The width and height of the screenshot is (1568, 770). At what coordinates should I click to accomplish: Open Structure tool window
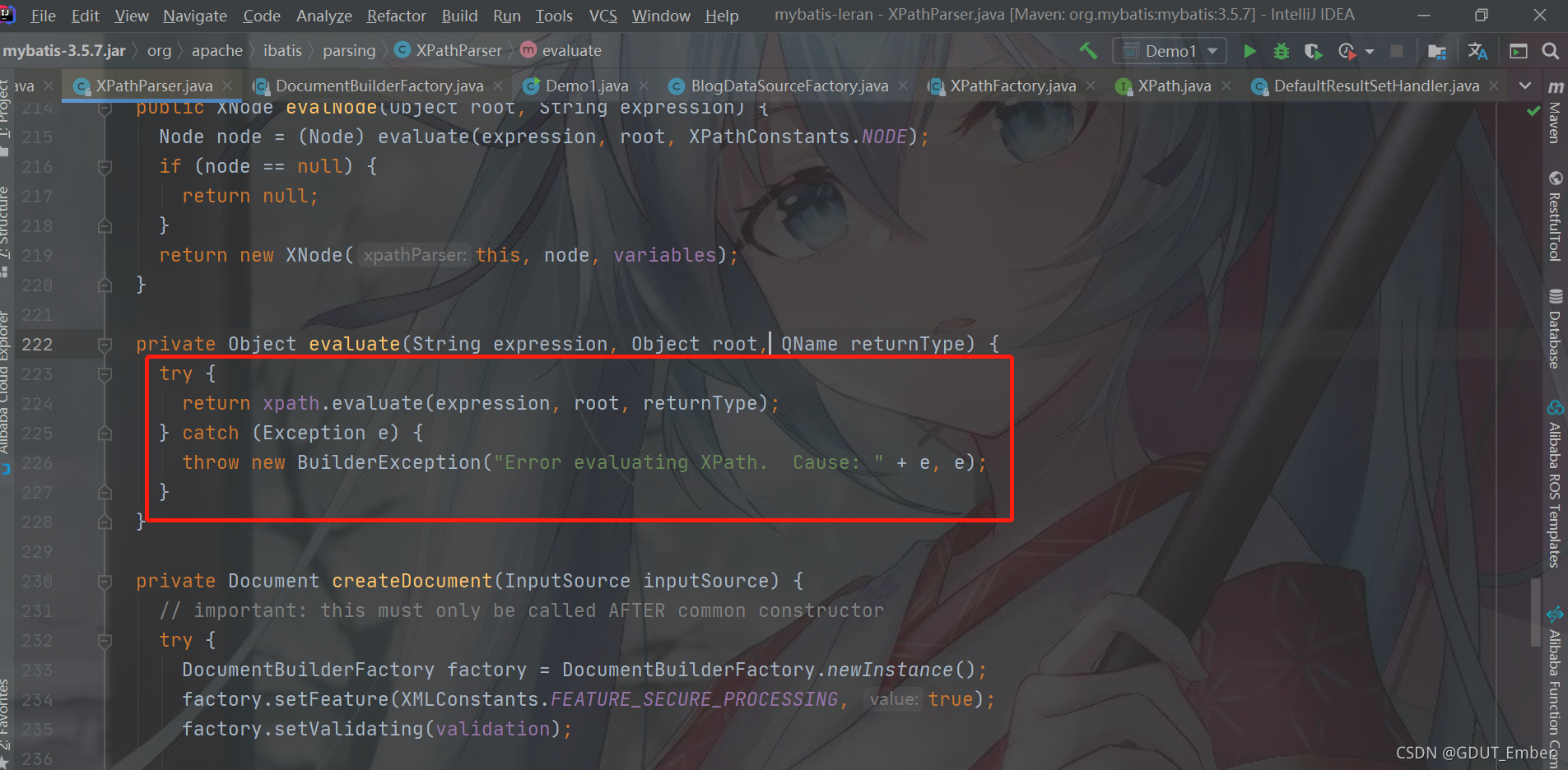coord(5,230)
